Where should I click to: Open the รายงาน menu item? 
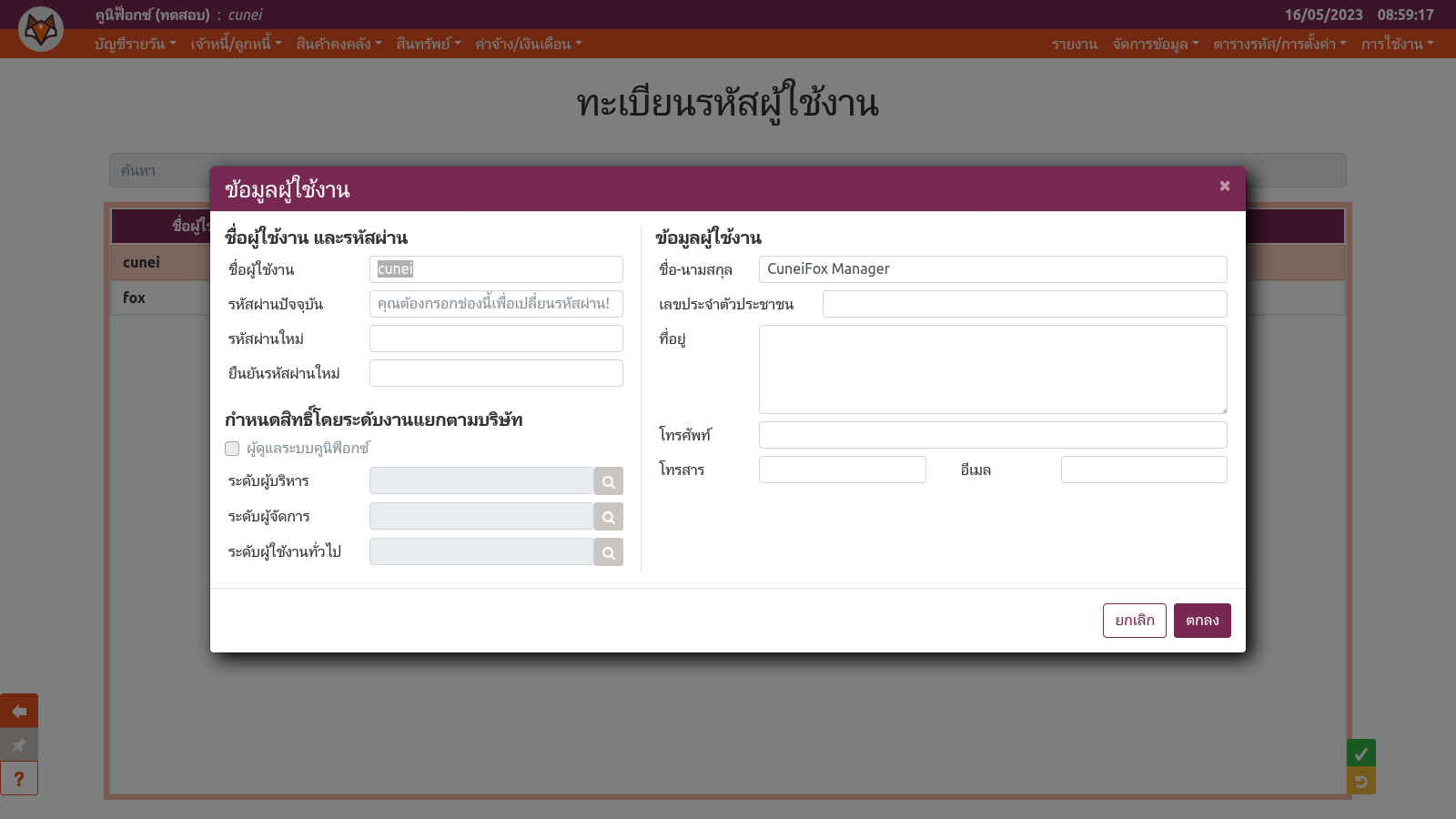tap(1074, 44)
